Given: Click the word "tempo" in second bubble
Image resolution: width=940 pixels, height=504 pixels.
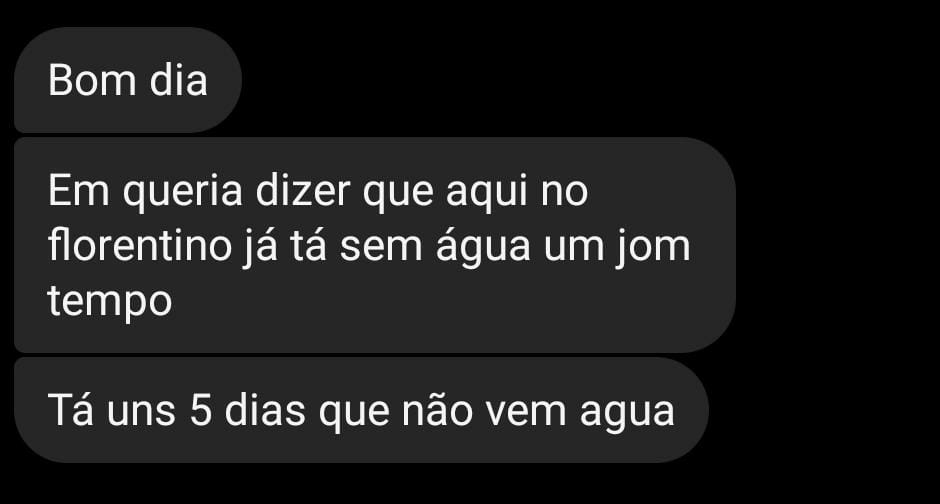Looking at the screenshot, I should tap(110, 301).
